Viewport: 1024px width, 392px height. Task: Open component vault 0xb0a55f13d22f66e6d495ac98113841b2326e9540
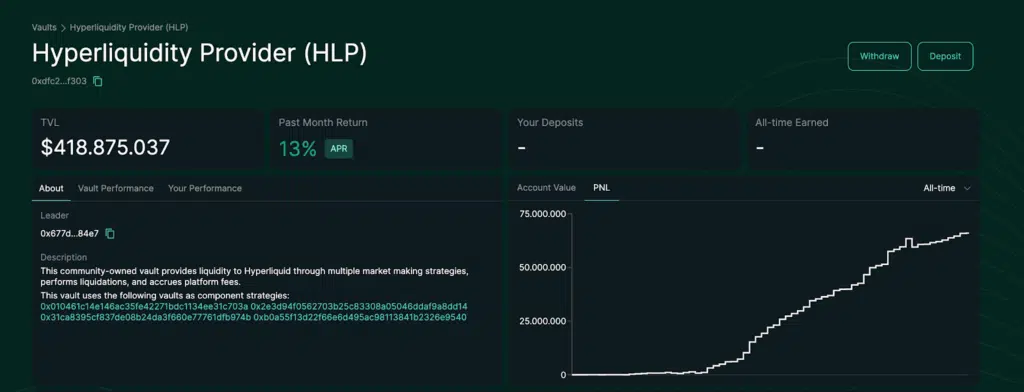[360, 318]
